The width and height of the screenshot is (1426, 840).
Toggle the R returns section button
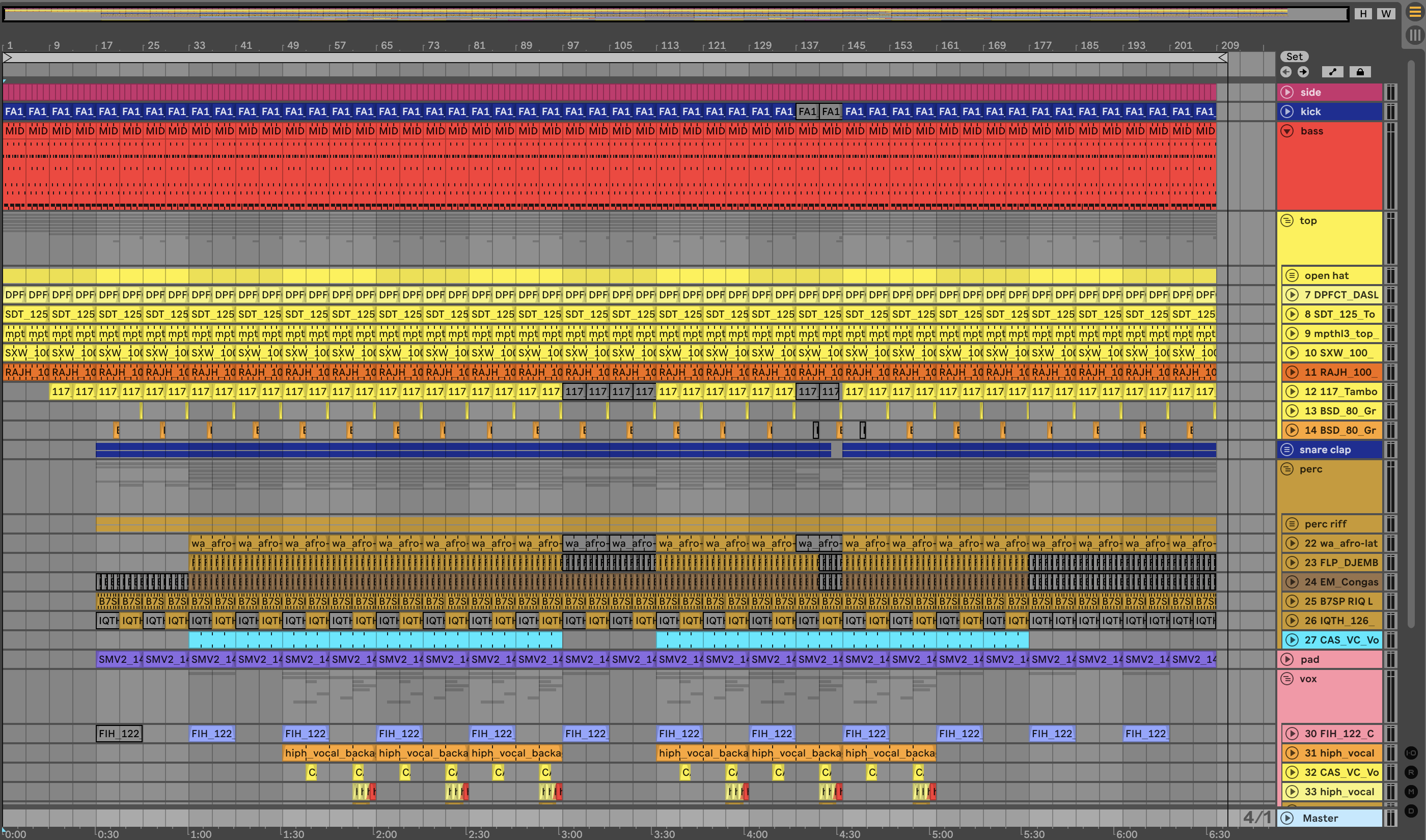1411,772
